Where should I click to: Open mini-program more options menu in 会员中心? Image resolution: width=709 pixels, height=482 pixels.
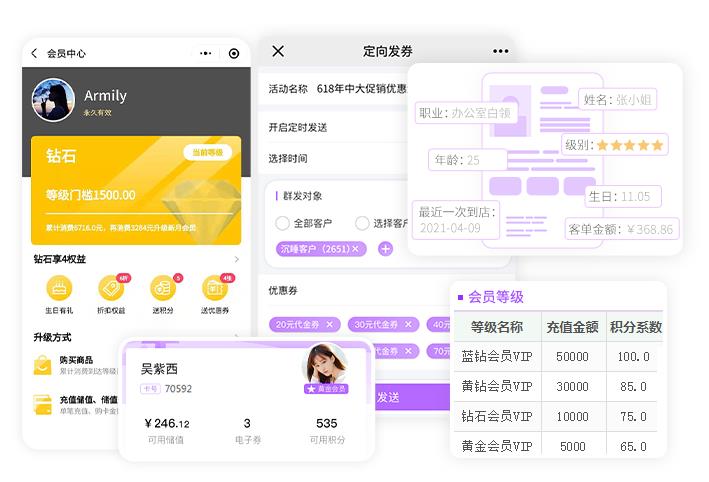pos(205,54)
